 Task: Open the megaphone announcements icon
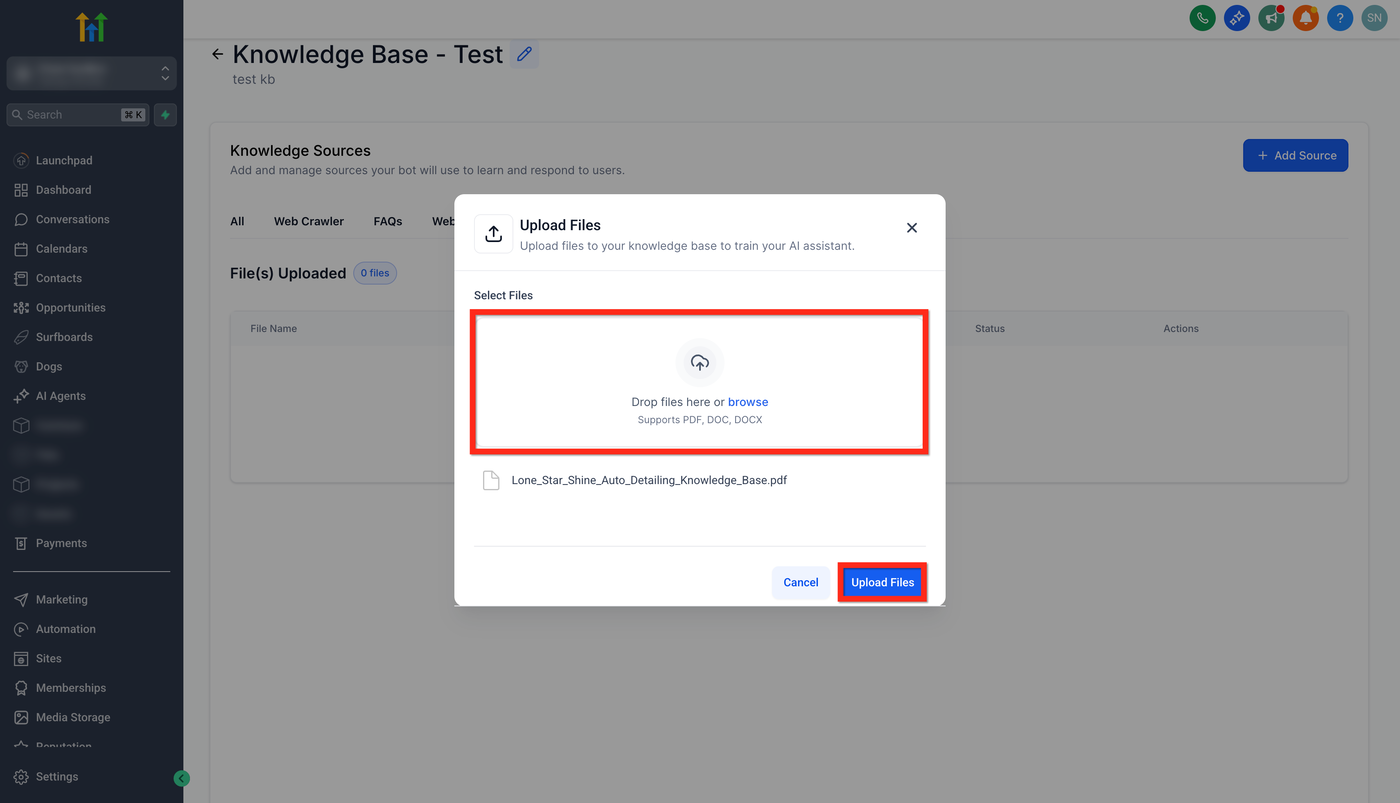pos(1271,17)
